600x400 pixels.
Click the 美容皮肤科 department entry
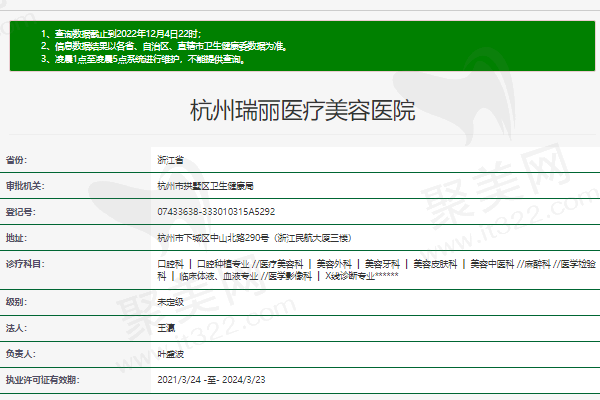click(x=435, y=264)
